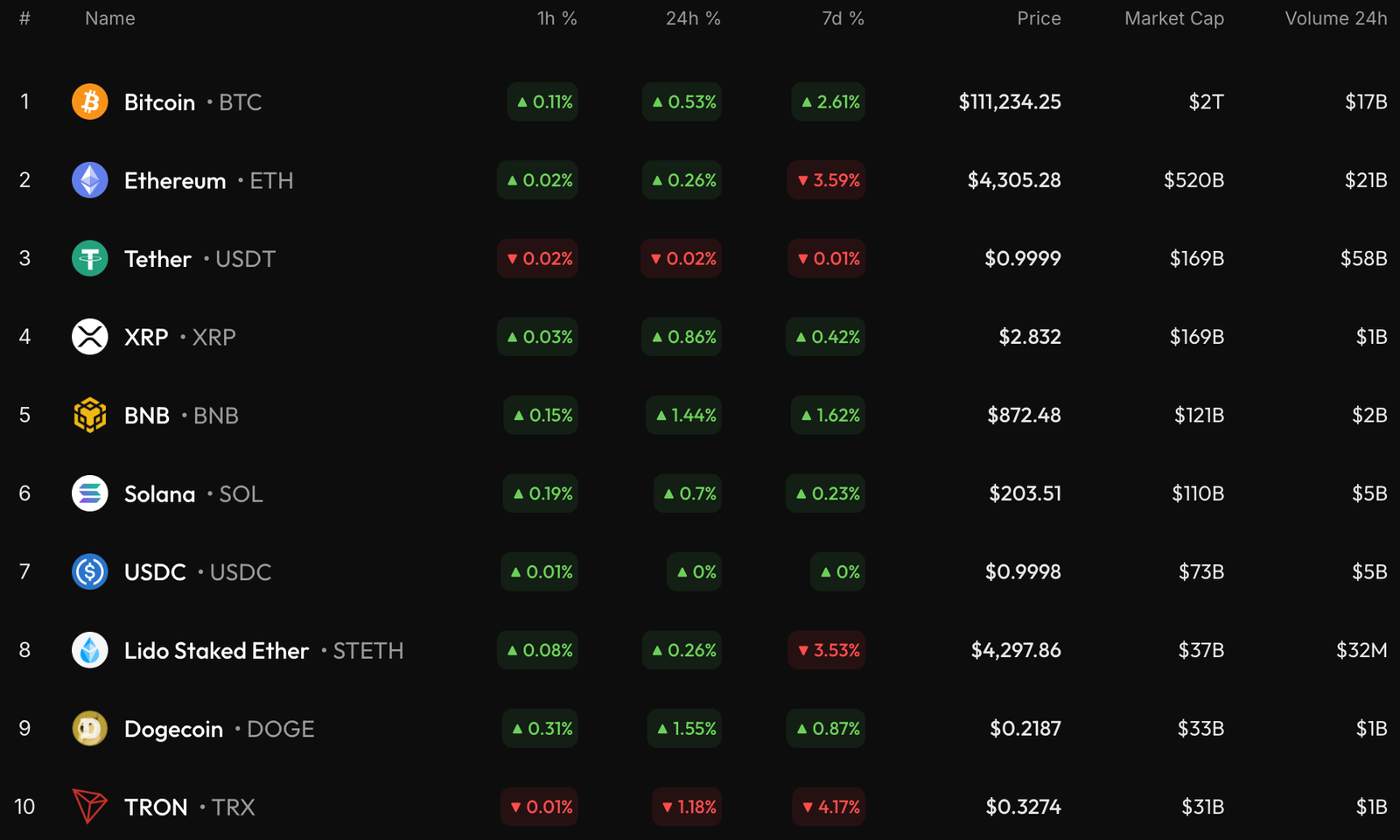
Task: Click the USDC coin logo
Action: click(x=89, y=571)
